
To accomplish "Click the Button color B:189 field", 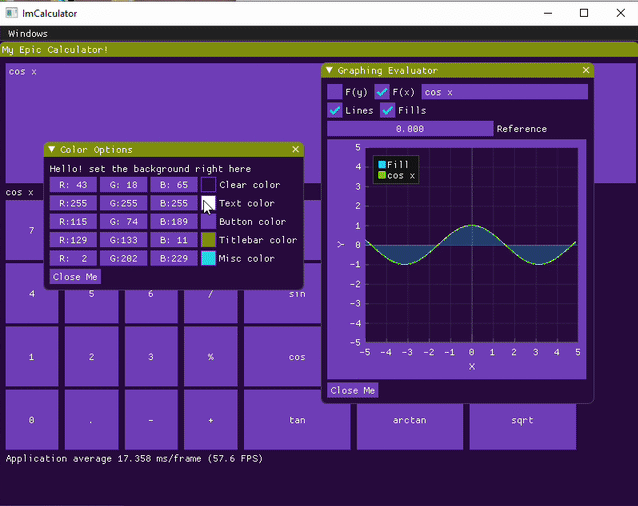I will (x=174, y=221).
